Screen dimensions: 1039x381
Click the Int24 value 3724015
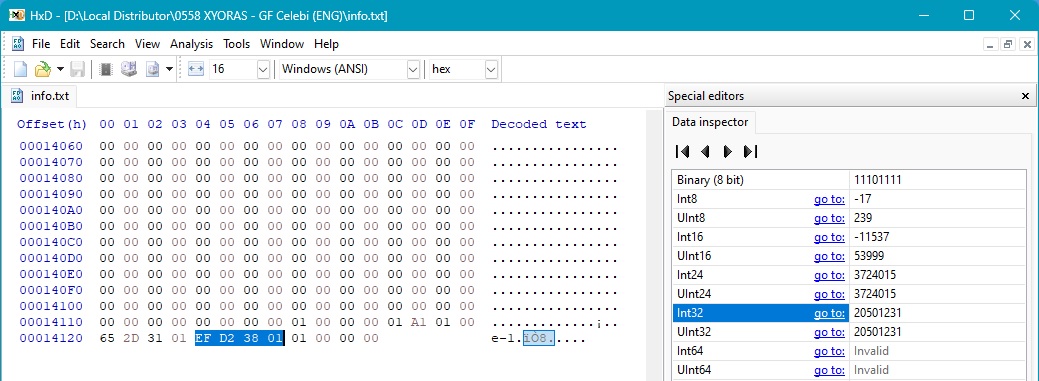tap(875, 275)
